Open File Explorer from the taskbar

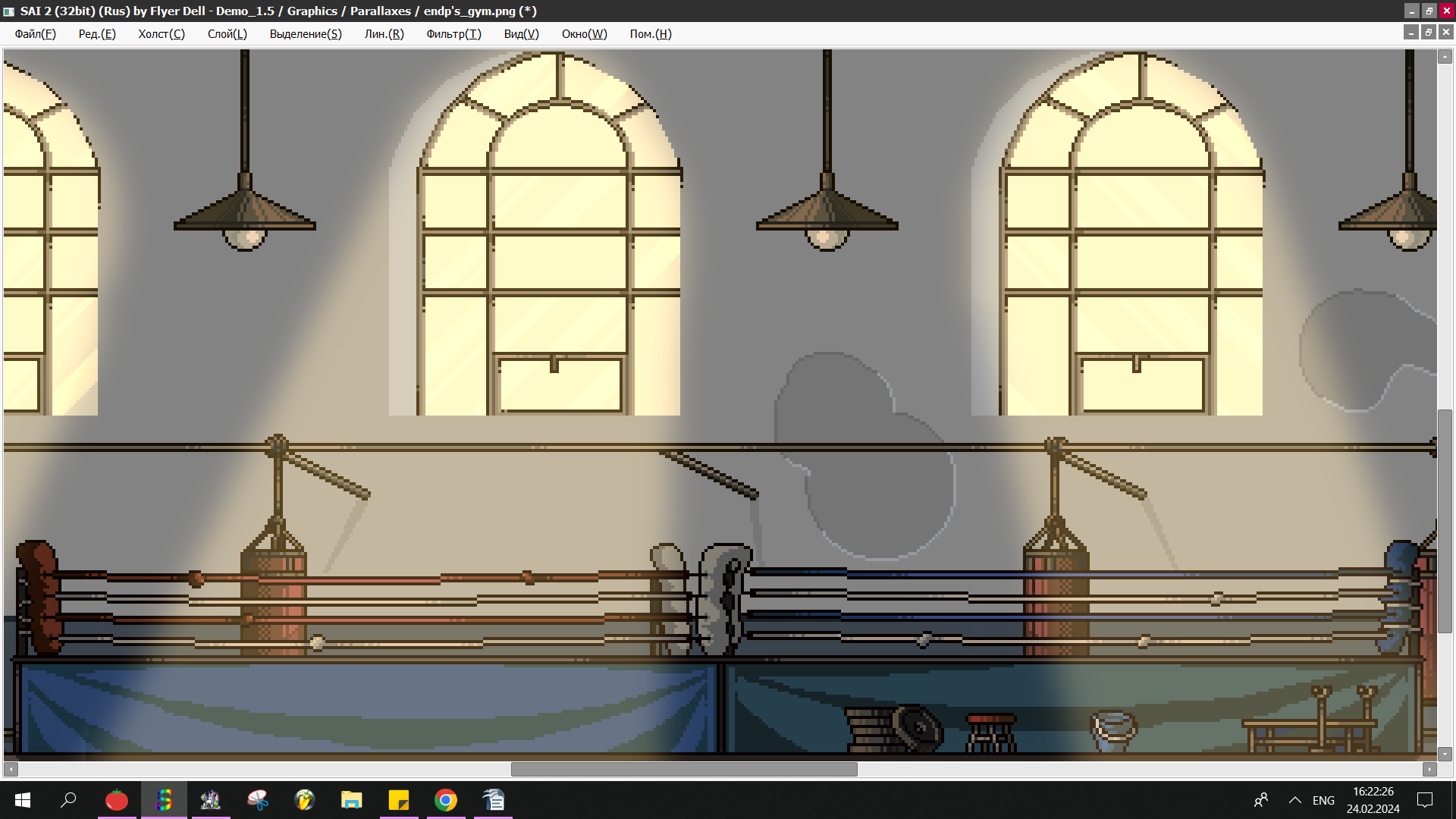click(x=352, y=800)
